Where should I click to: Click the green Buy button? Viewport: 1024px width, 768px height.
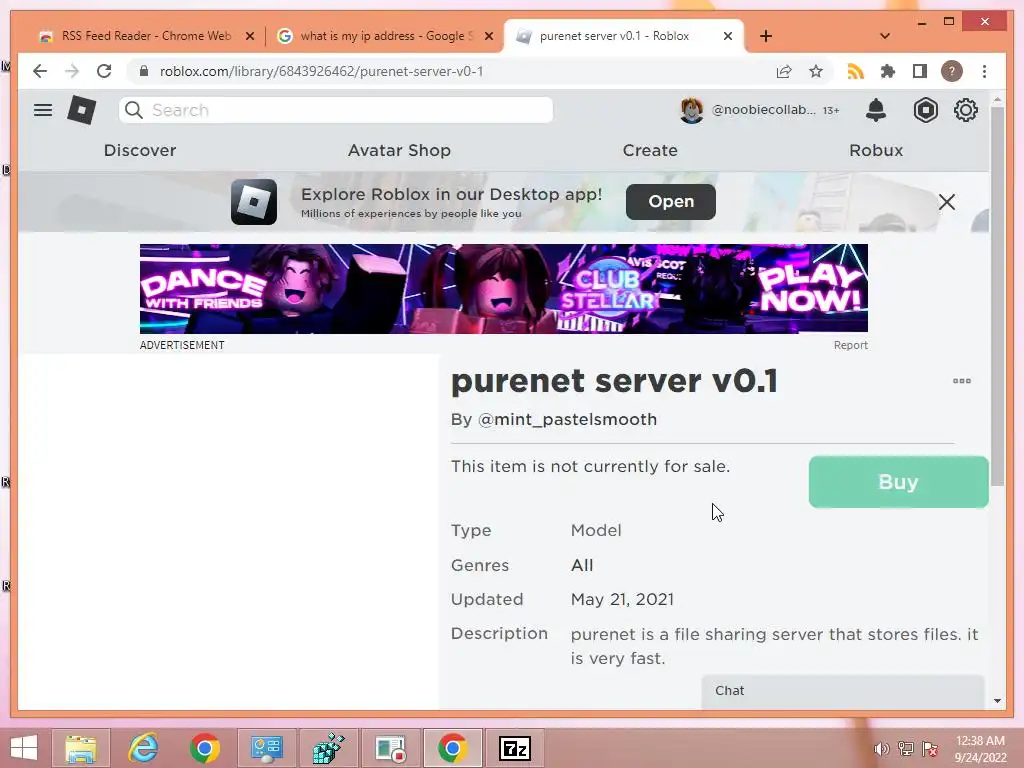tap(898, 482)
